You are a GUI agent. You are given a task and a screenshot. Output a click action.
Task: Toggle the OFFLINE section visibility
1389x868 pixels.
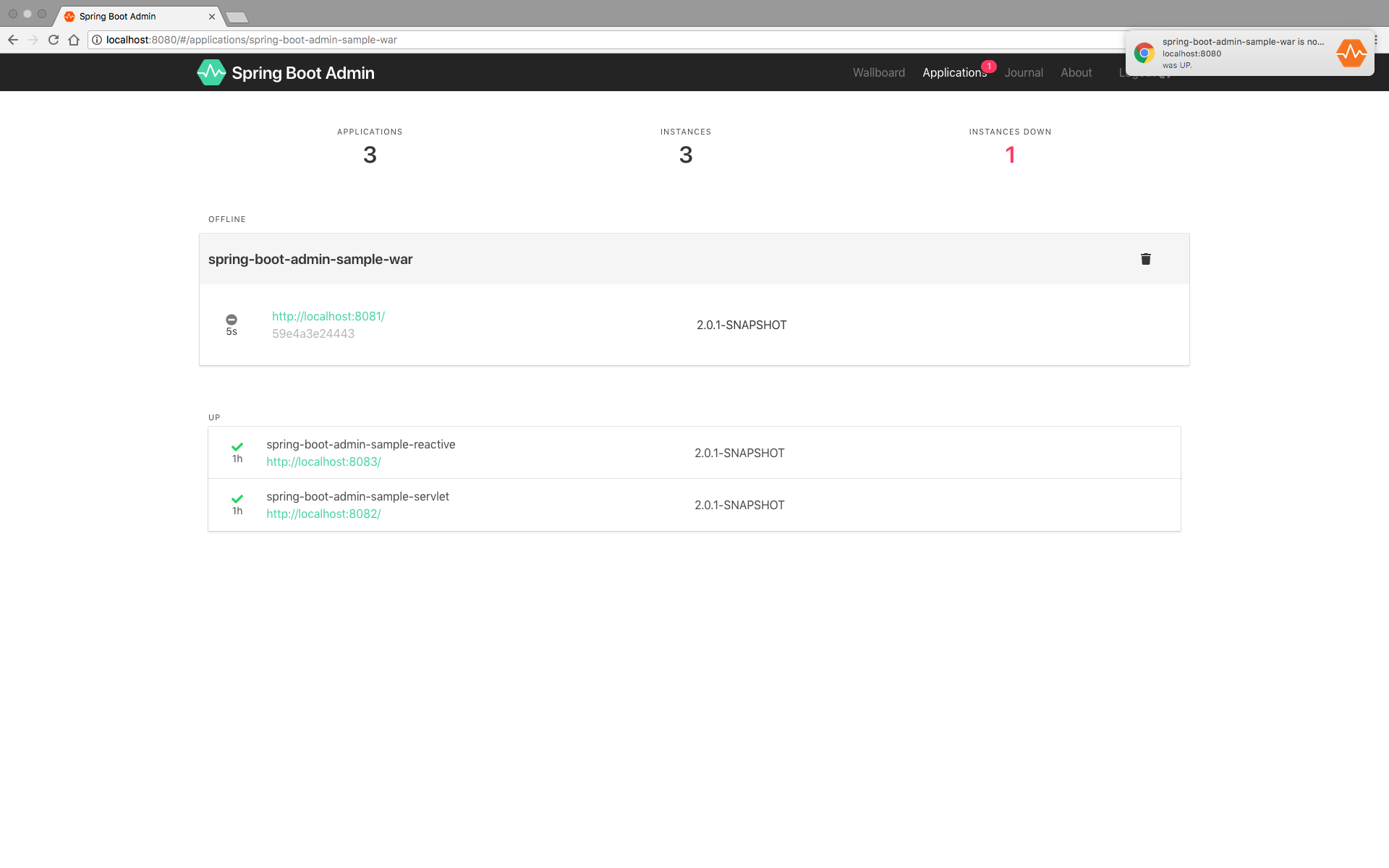click(227, 218)
